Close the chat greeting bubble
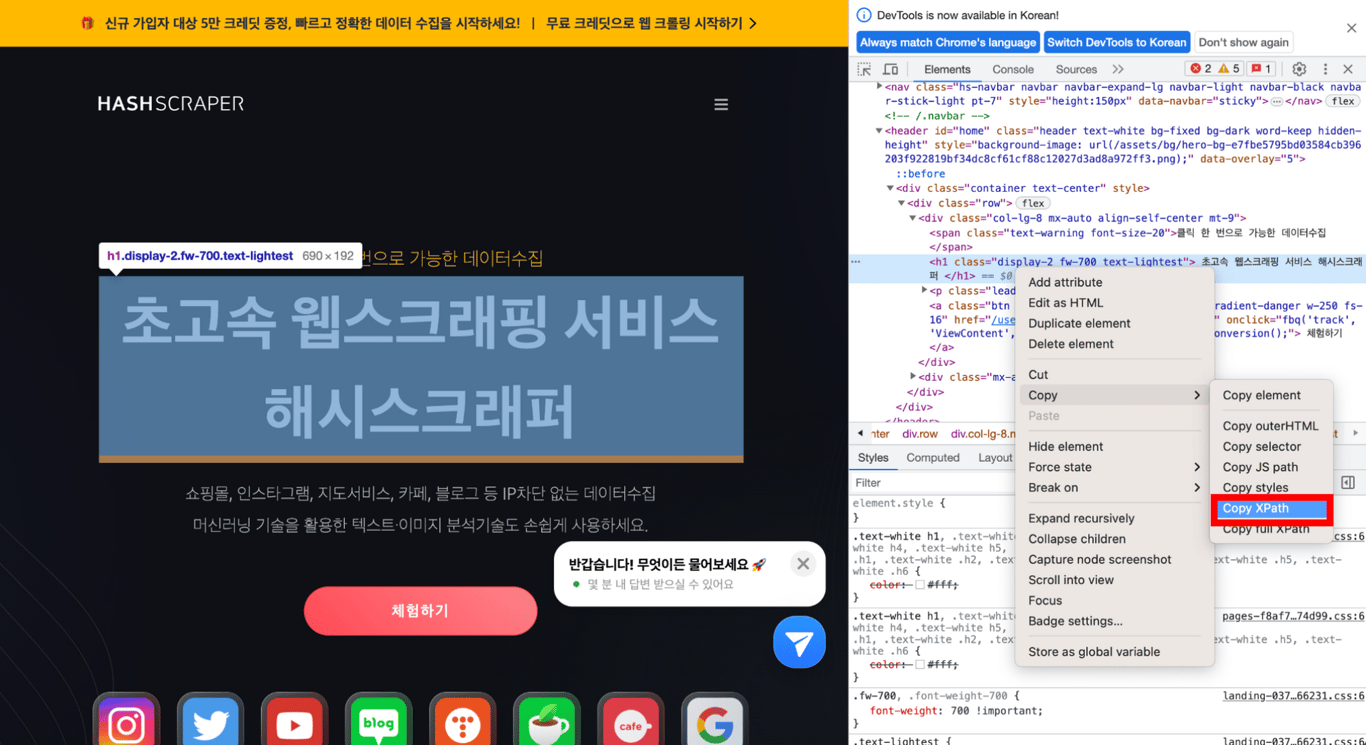Viewport: 1366px width, 745px height. (803, 564)
